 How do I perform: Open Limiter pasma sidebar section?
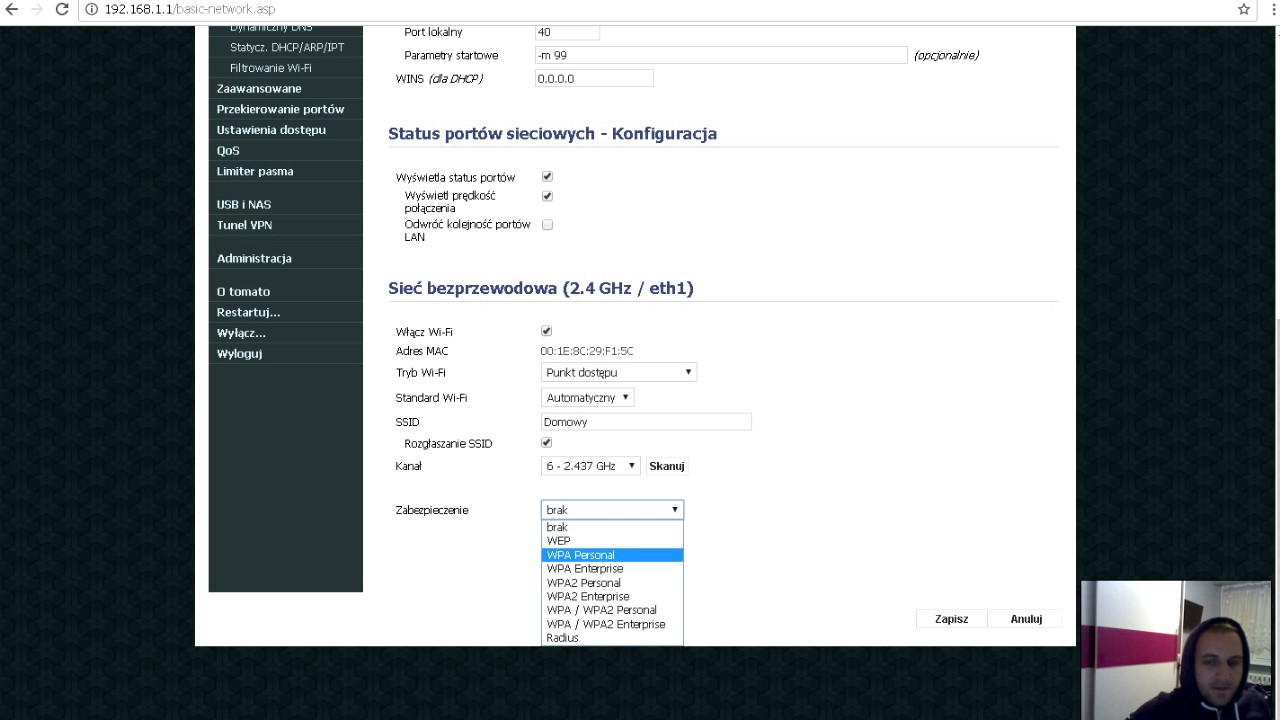coord(255,171)
